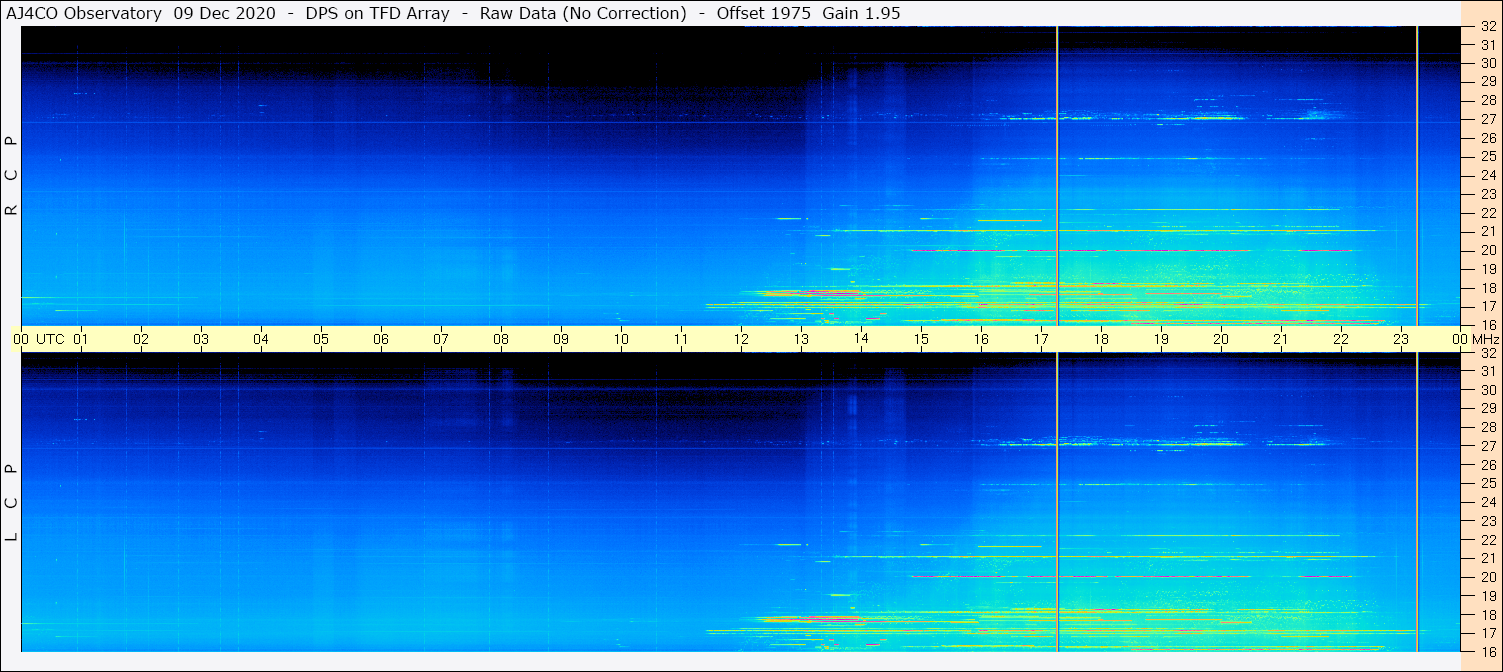Click the 32 MHz label on LCP frequency scale
This screenshot has width=1503, height=672.
click(1487, 352)
